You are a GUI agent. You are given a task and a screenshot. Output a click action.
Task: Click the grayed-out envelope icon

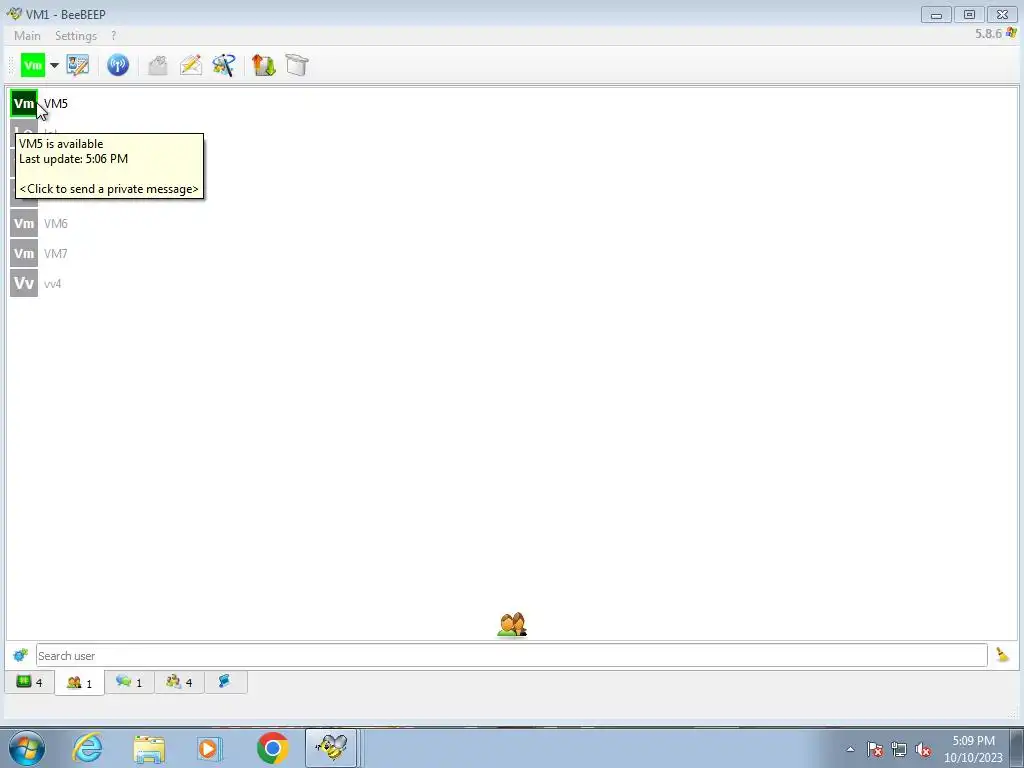point(157,65)
